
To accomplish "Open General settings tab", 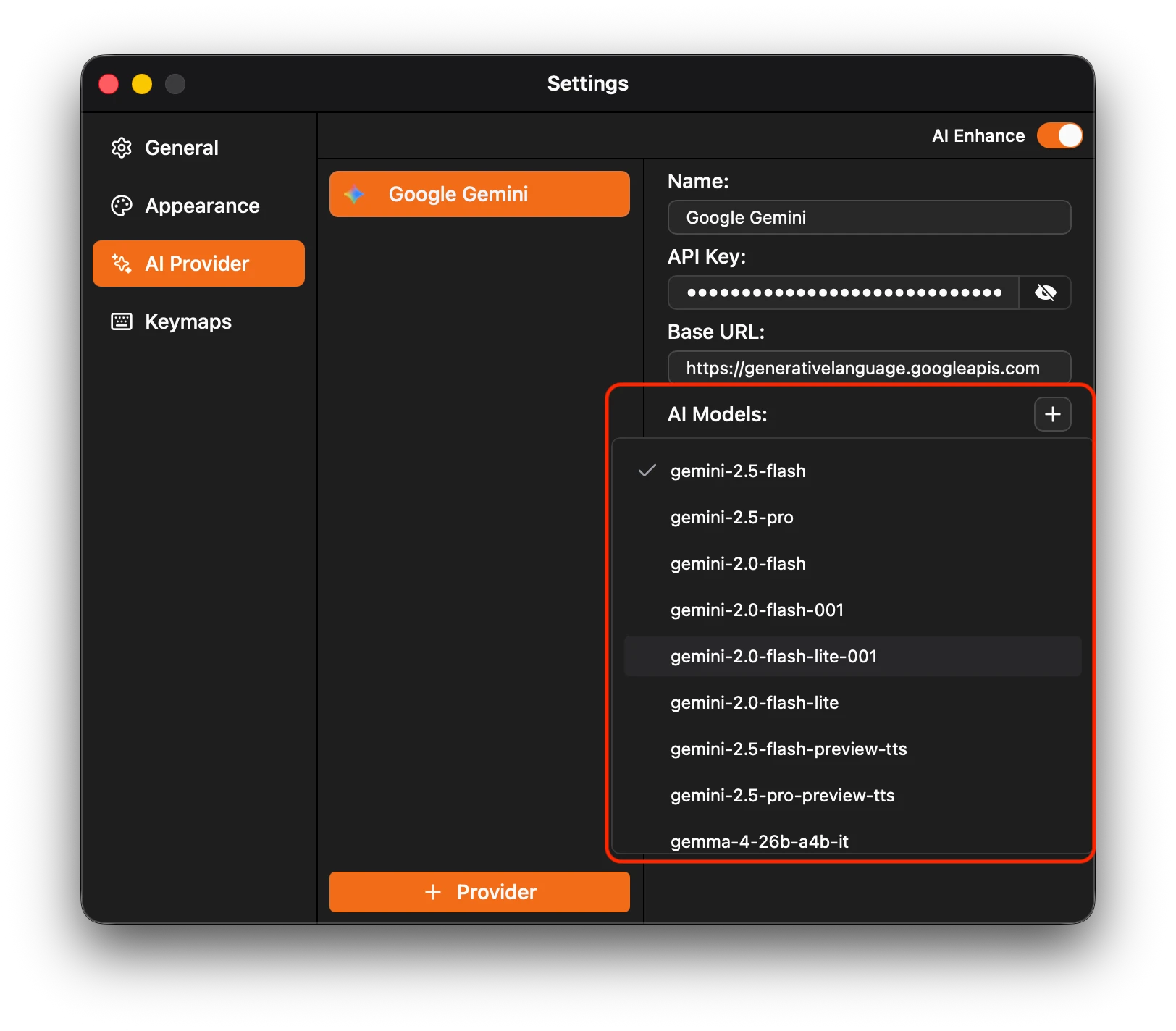I will pyautogui.click(x=198, y=148).
